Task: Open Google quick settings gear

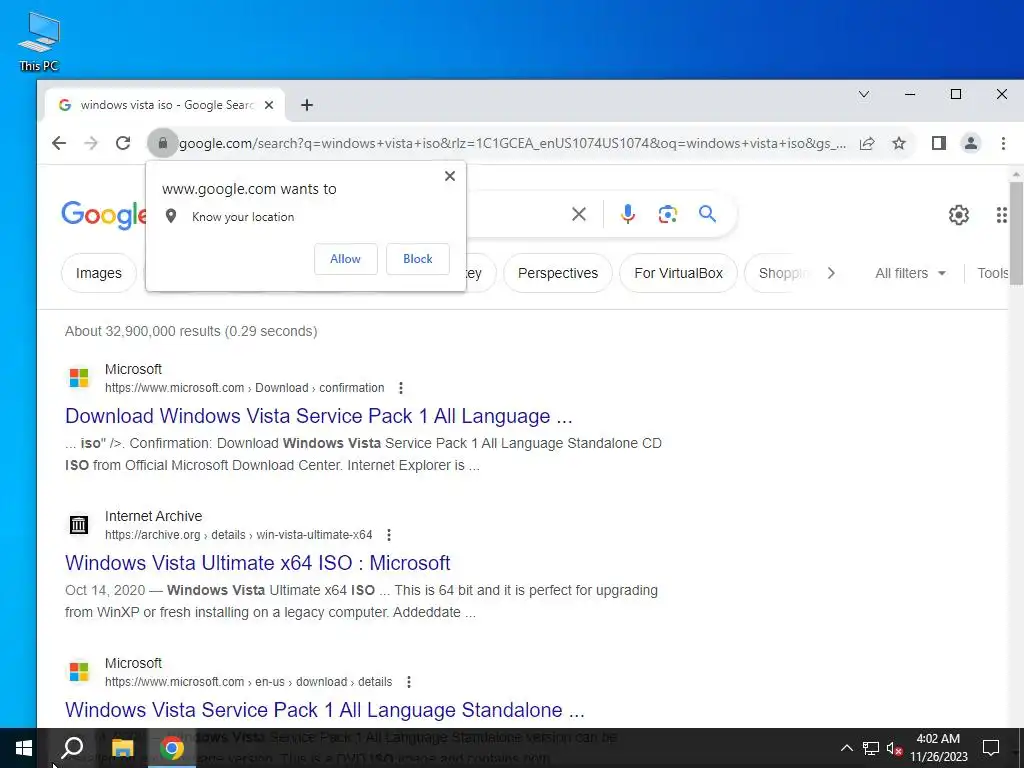Action: 959,215
